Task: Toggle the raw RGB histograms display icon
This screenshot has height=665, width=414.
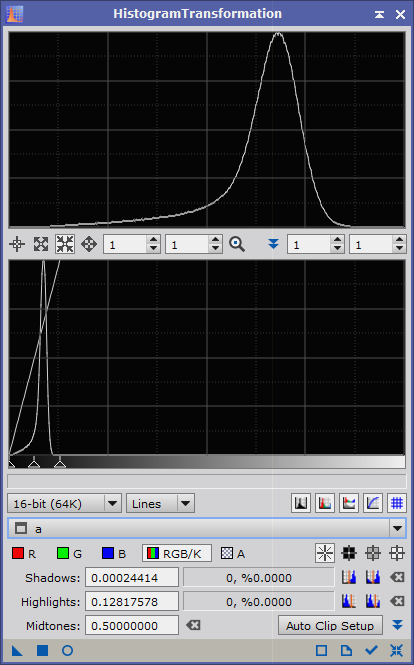Action: click(x=324, y=503)
